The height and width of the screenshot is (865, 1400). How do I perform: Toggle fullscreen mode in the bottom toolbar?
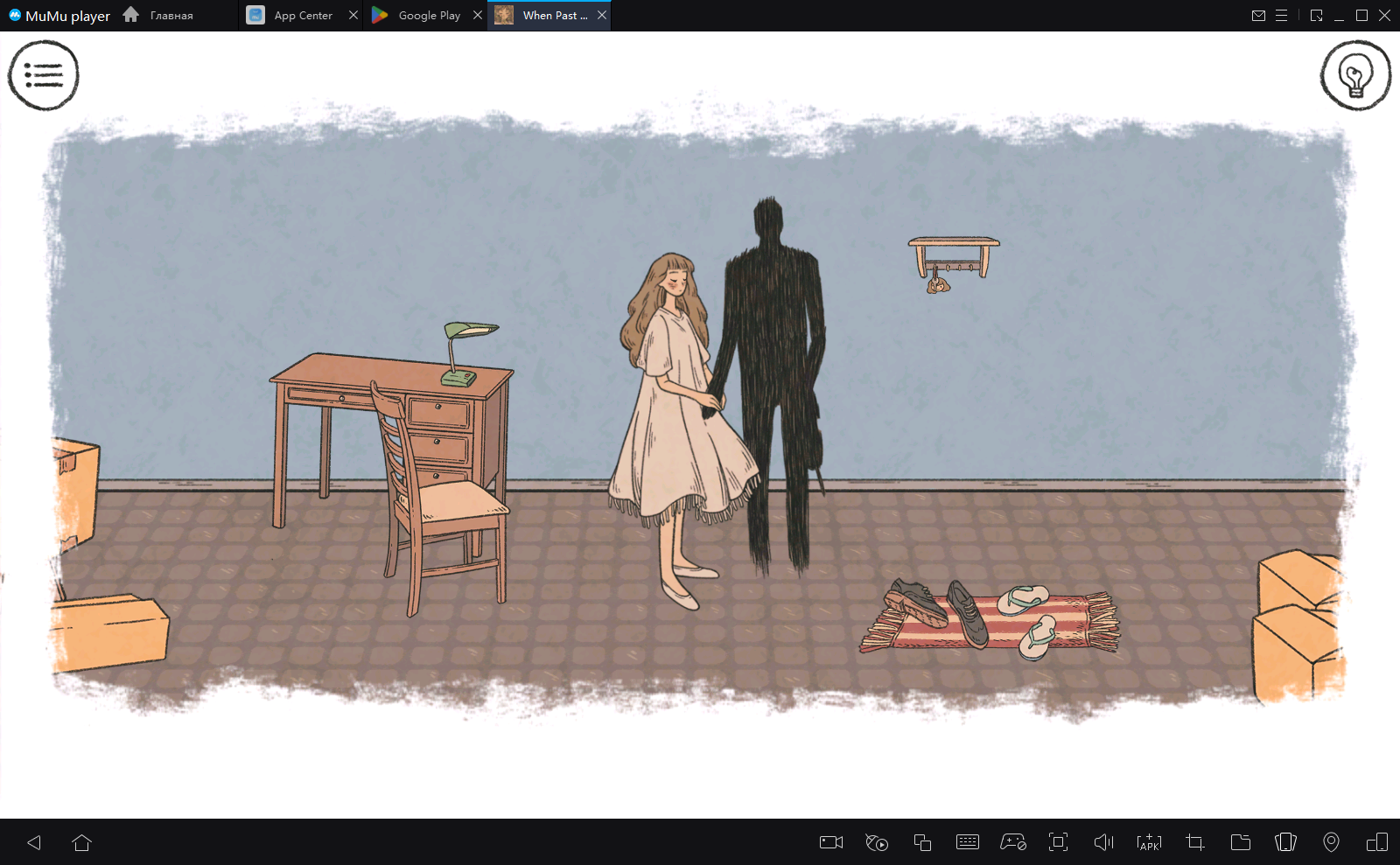(x=1058, y=842)
